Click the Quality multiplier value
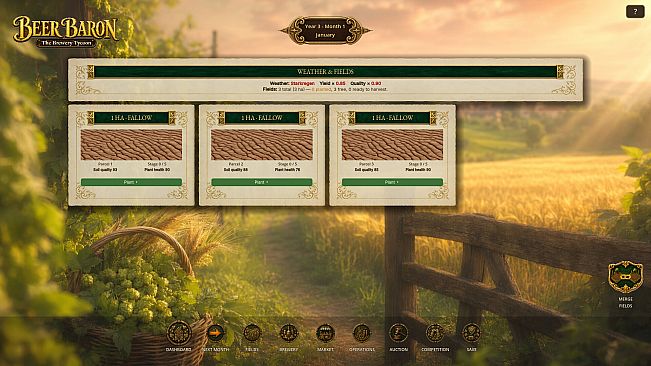Image resolution: width=651 pixels, height=366 pixels. pyautogui.click(x=376, y=83)
